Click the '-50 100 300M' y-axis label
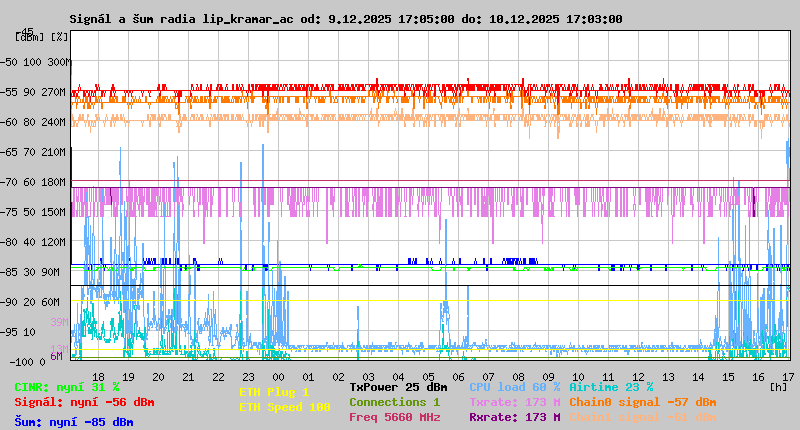Image resolution: width=800 pixels, height=430 pixels. (x=34, y=62)
